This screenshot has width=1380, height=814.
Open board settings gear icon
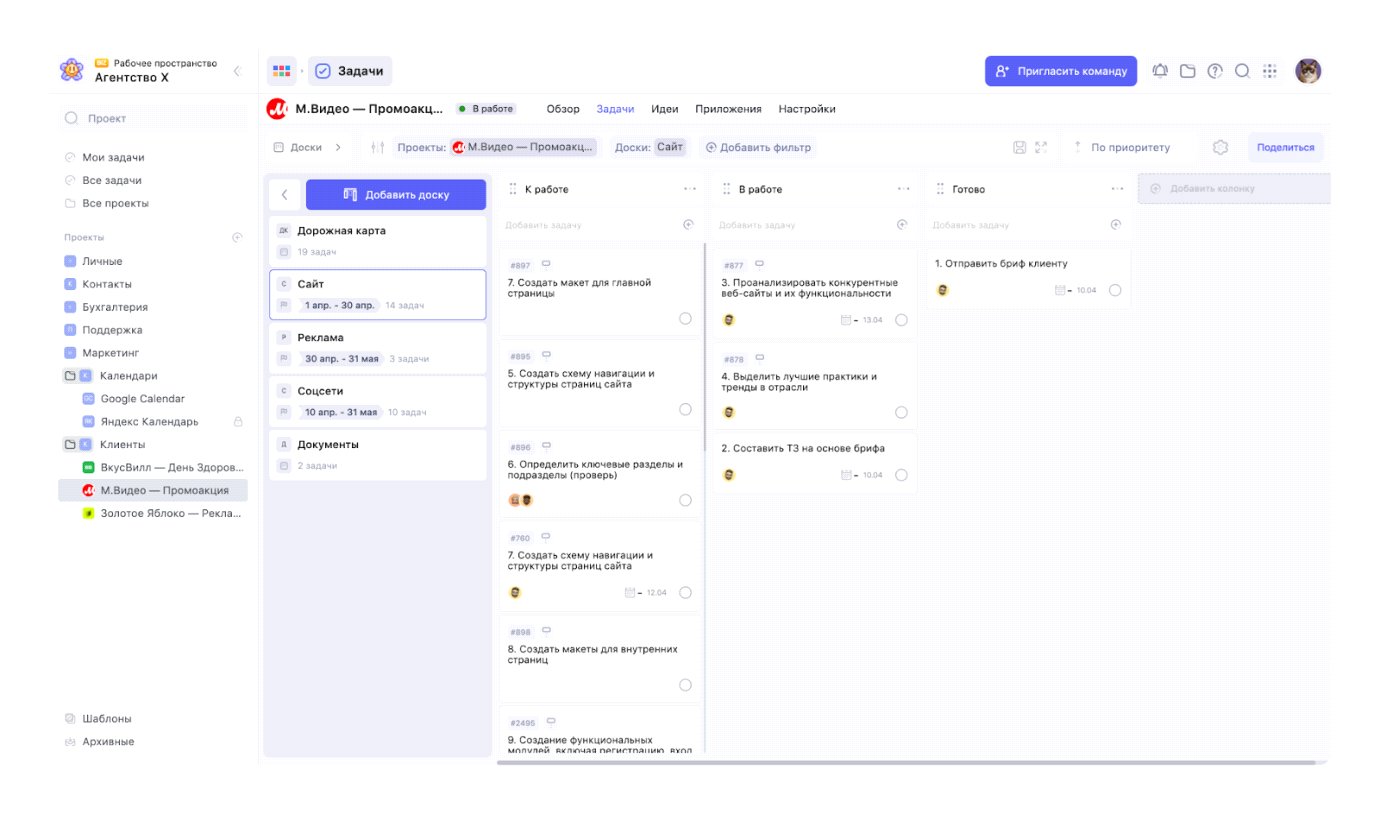point(1220,147)
